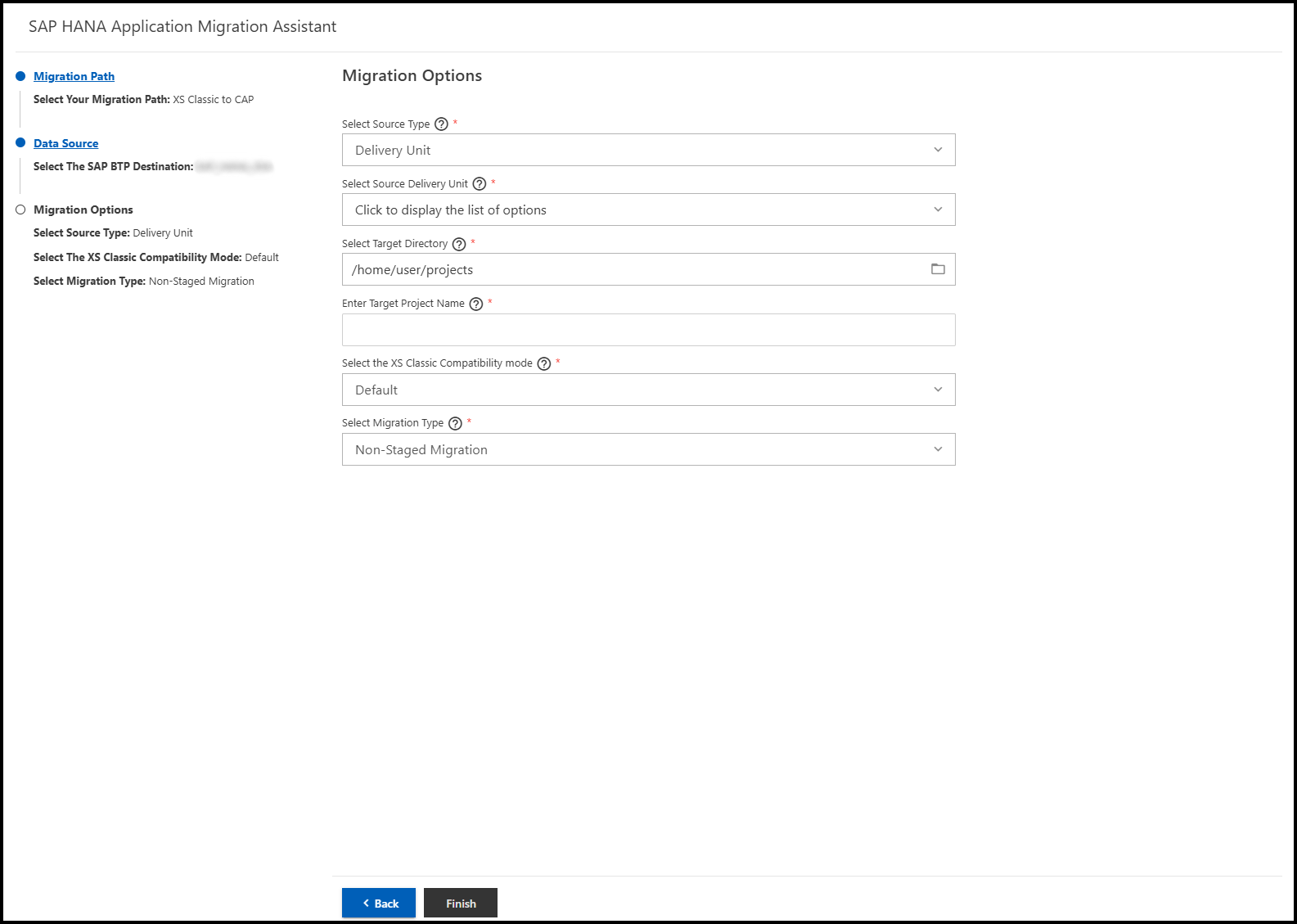Open the Select Source Type dropdown
The width and height of the screenshot is (1297, 924).
pos(648,150)
